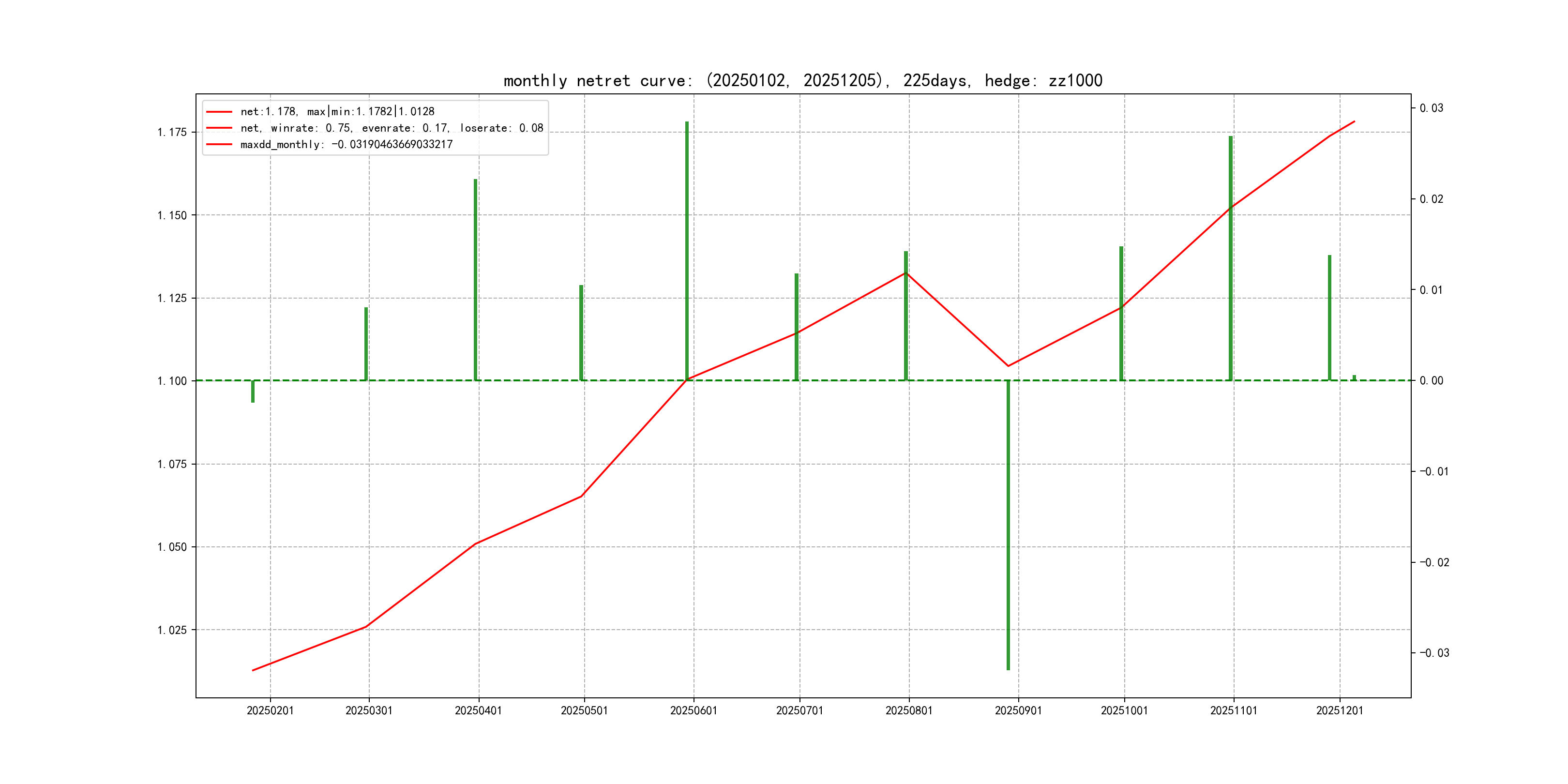Screen dimensions: 1568x784
Task: Click the small negative green bar near 20250201
Action: pyautogui.click(x=253, y=392)
